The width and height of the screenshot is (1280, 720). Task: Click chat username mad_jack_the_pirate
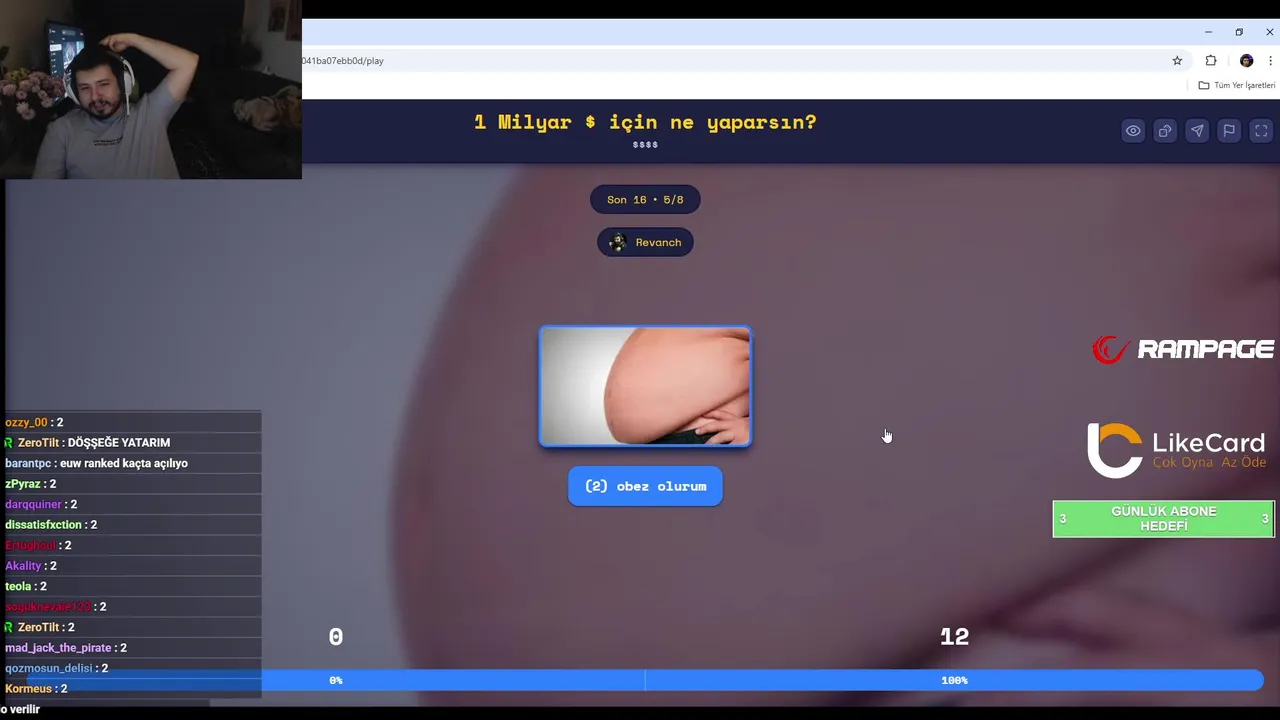pos(58,648)
